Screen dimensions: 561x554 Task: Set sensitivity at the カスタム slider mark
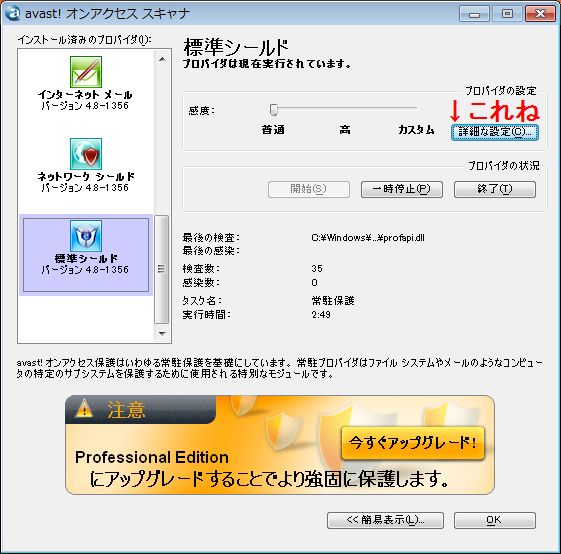pos(416,130)
